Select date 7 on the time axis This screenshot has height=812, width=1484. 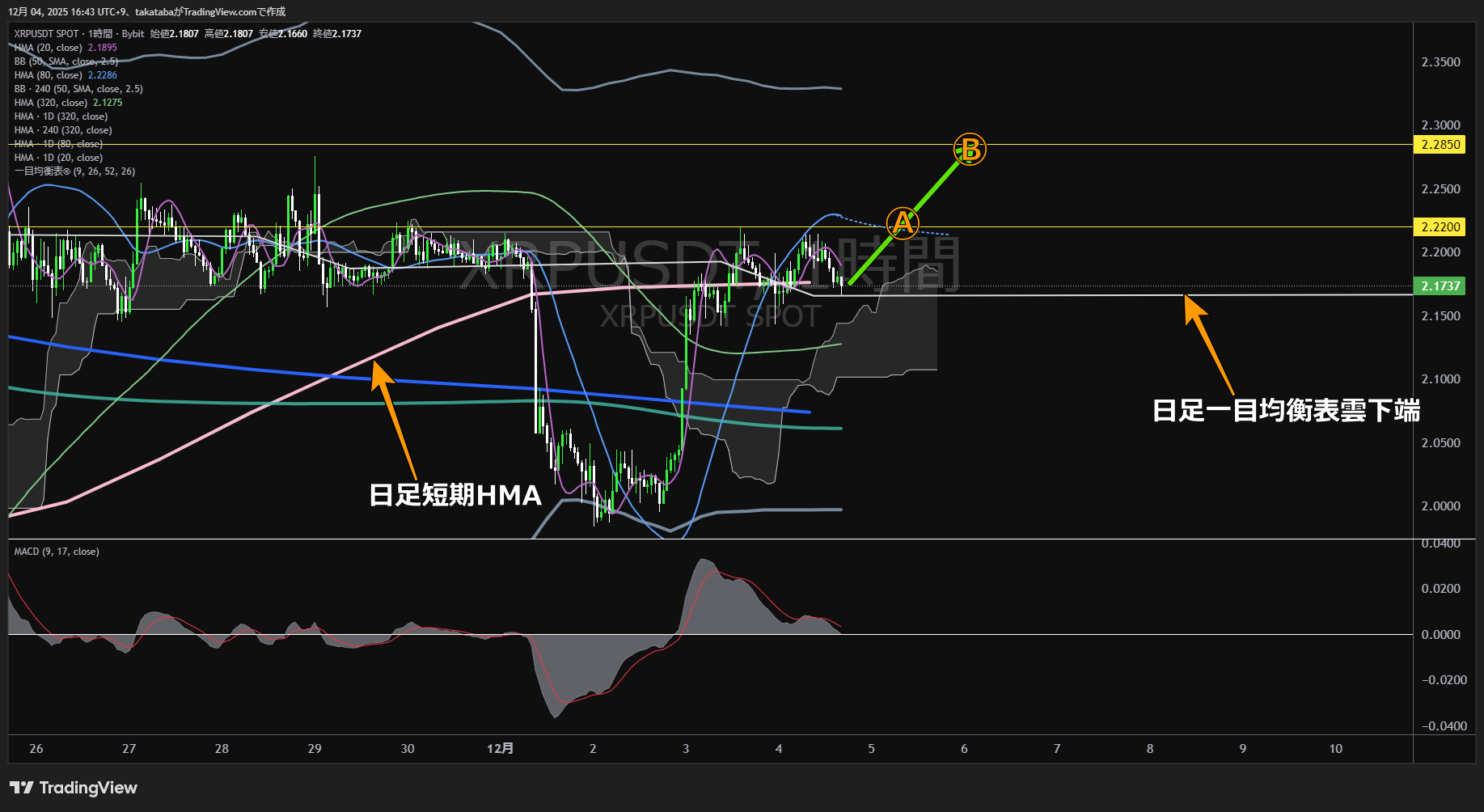(1057, 749)
